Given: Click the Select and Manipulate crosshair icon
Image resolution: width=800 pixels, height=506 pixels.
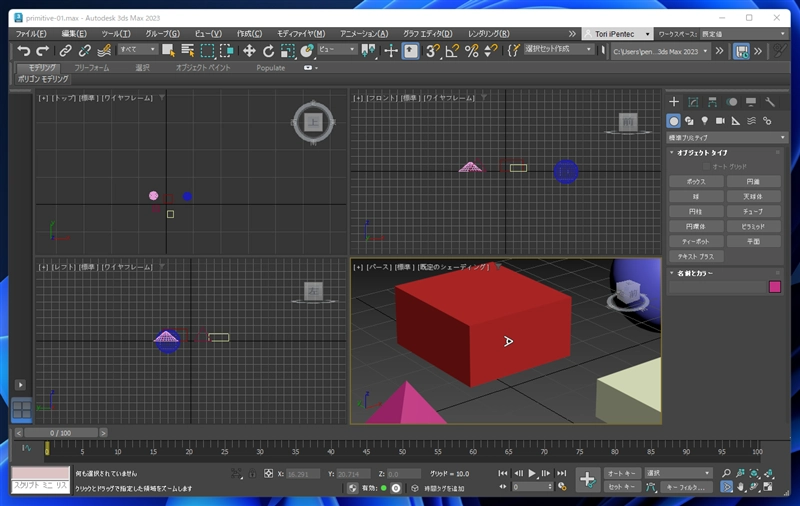Looking at the screenshot, I should [x=391, y=50].
